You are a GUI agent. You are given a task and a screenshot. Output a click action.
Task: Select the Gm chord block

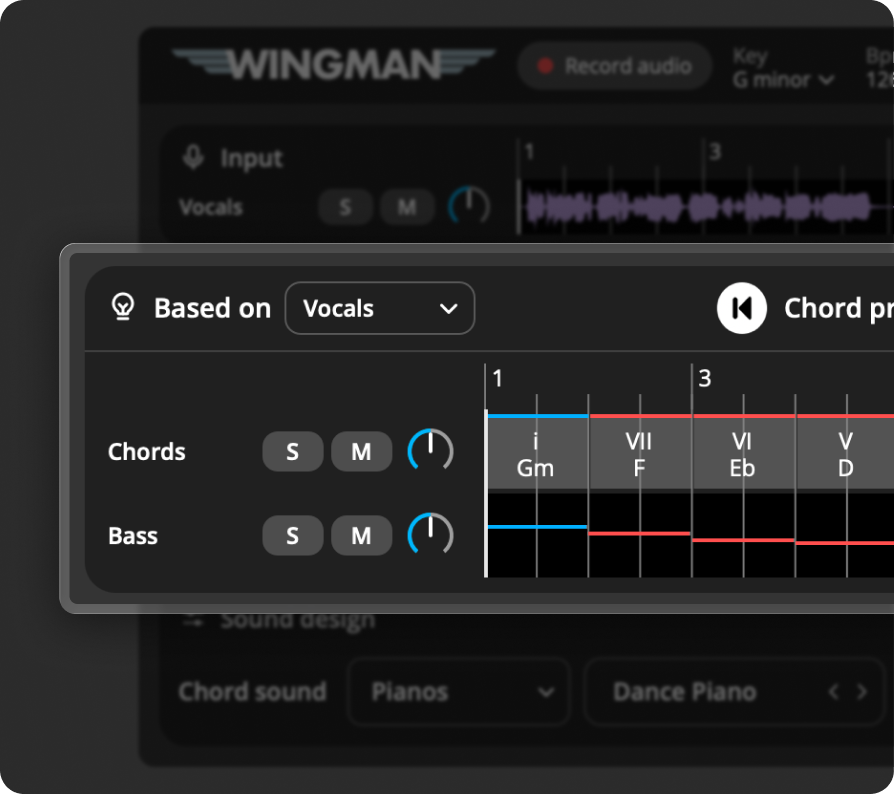point(536,454)
